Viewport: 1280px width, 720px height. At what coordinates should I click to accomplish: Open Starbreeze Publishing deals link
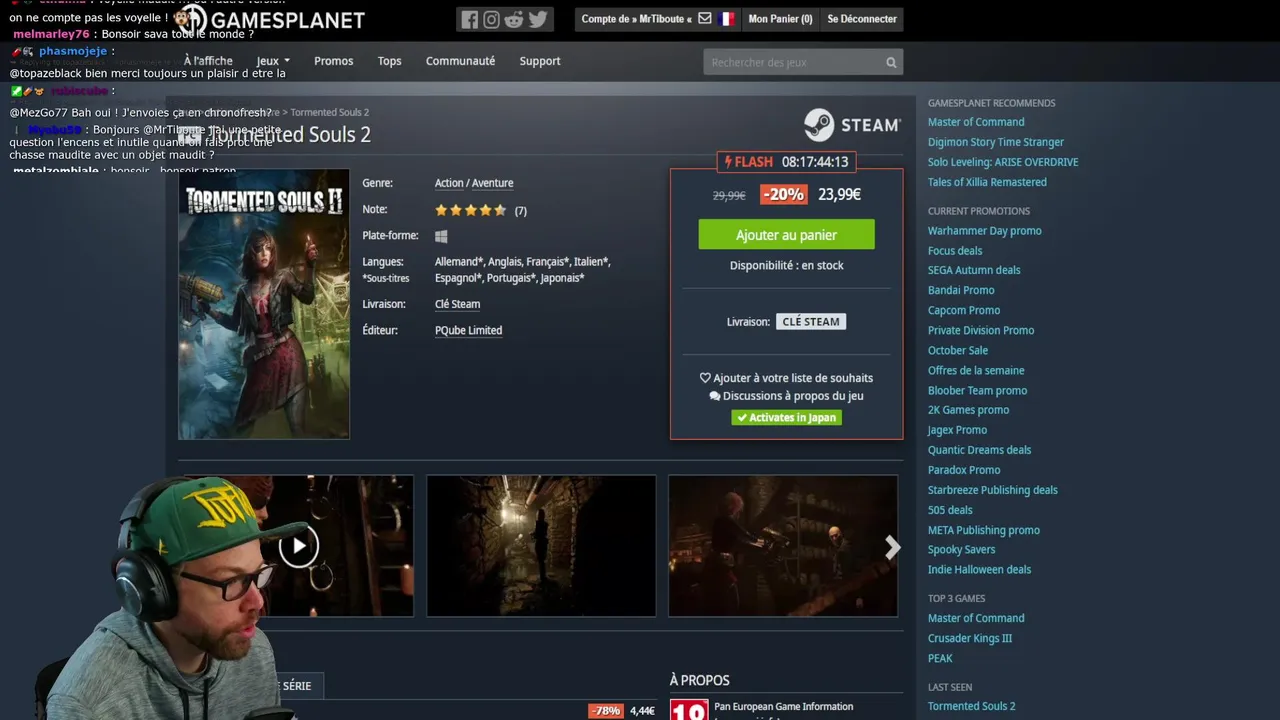click(993, 490)
